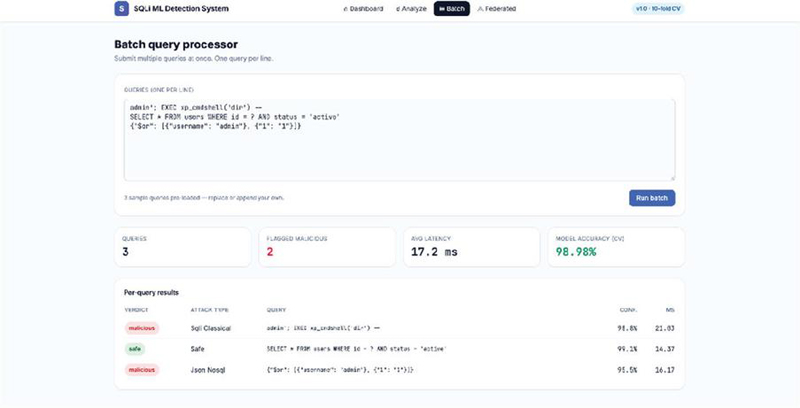
Task: Click the SQLi ML Detection System title
Action: click(181, 9)
